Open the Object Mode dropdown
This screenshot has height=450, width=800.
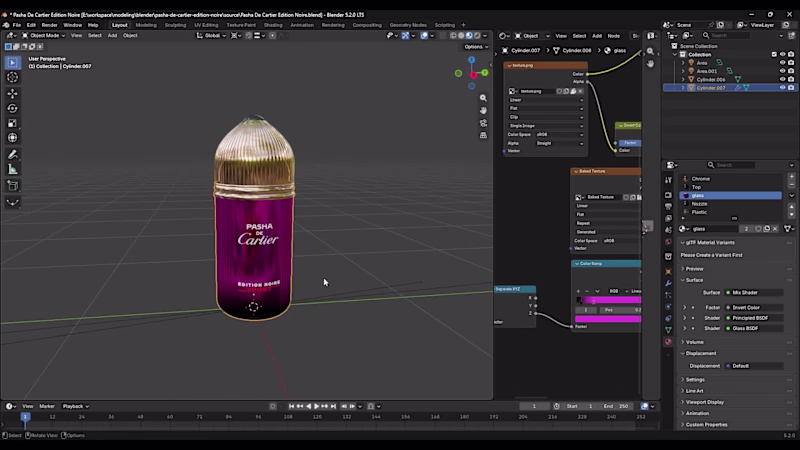tap(43, 36)
